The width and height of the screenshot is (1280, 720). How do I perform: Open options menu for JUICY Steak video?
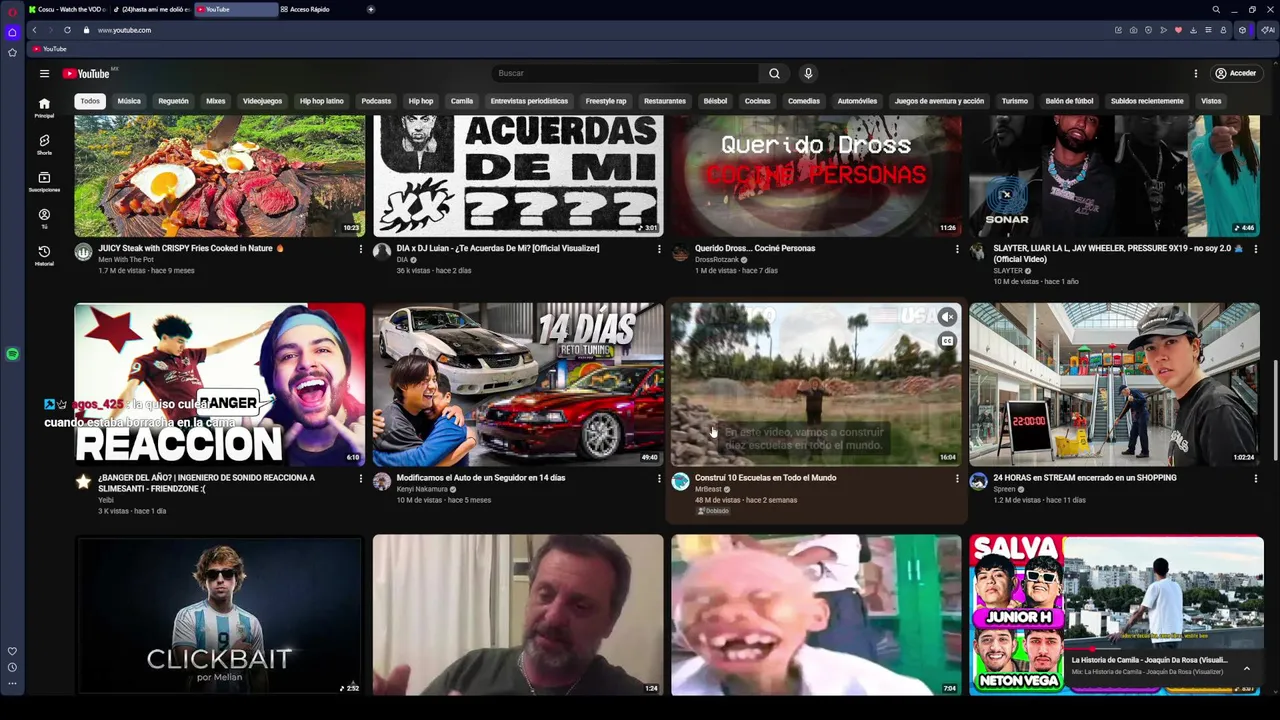click(361, 249)
